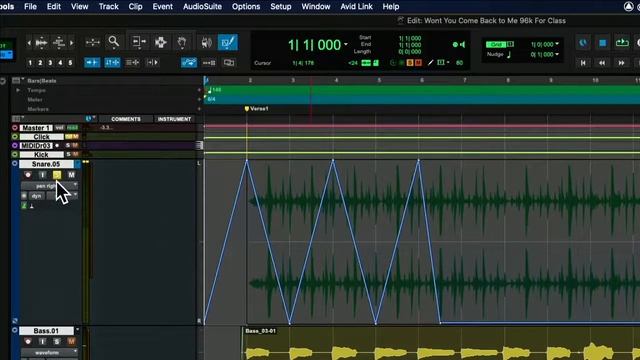The width and height of the screenshot is (640, 360).
Task: Toggle Automation Follows Edit button
Action: point(189,62)
